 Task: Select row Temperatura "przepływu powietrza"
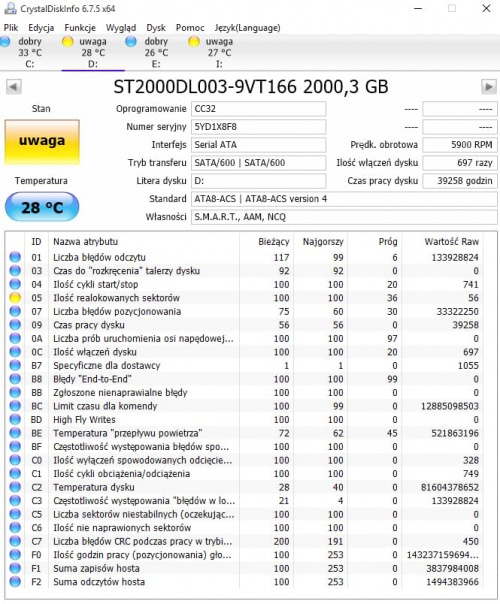click(245, 433)
